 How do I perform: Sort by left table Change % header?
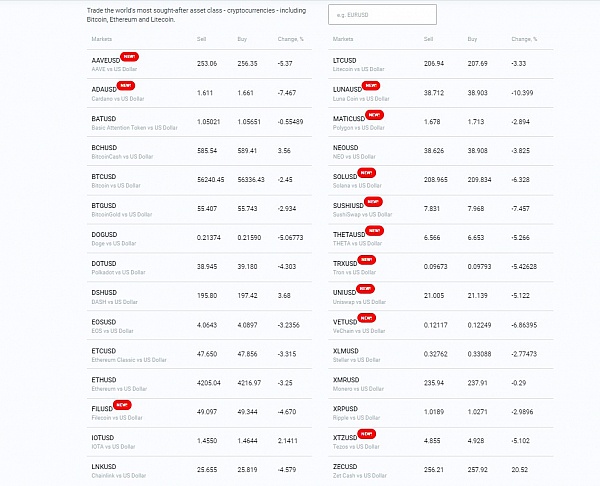click(291, 39)
